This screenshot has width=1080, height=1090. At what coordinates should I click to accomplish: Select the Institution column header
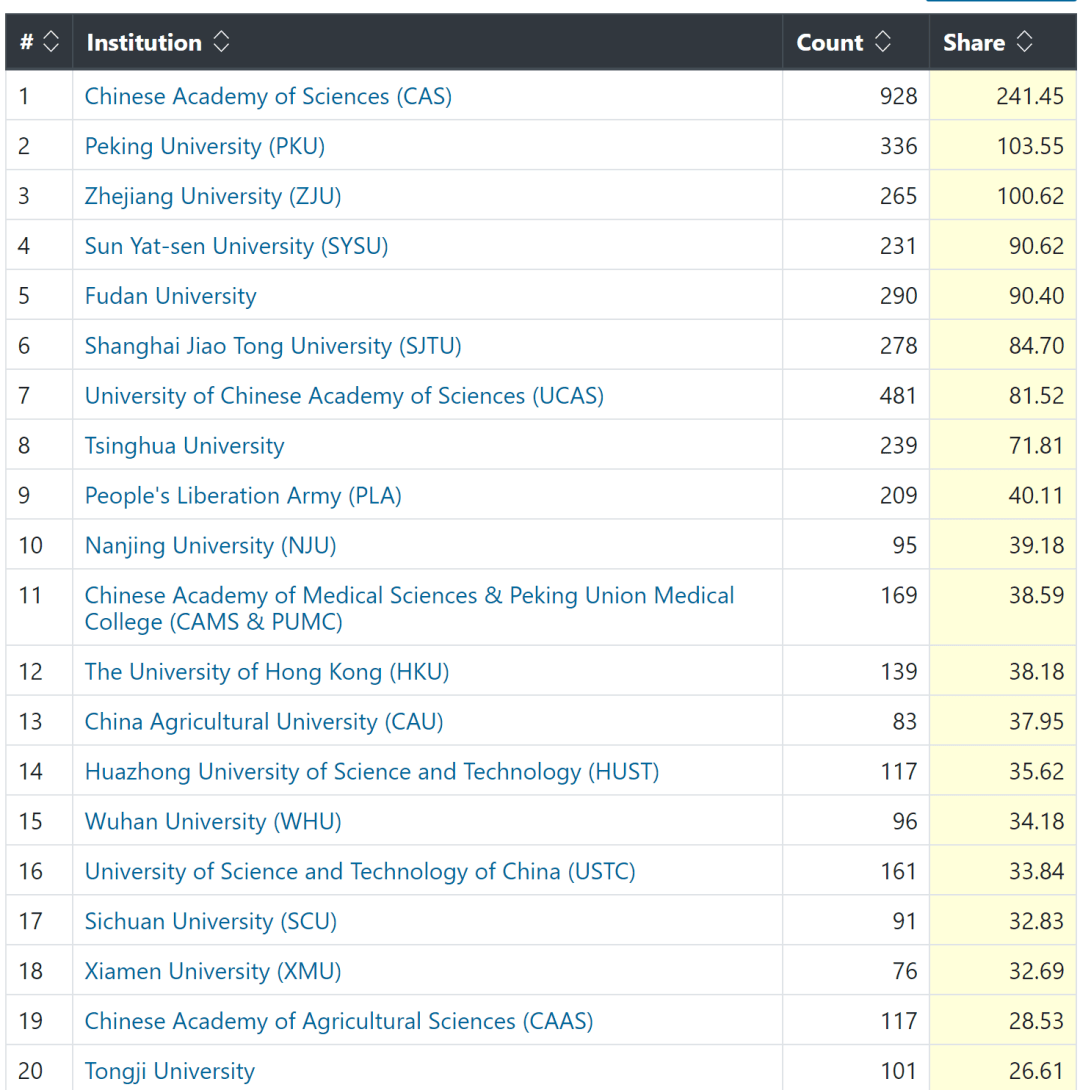[427, 42]
